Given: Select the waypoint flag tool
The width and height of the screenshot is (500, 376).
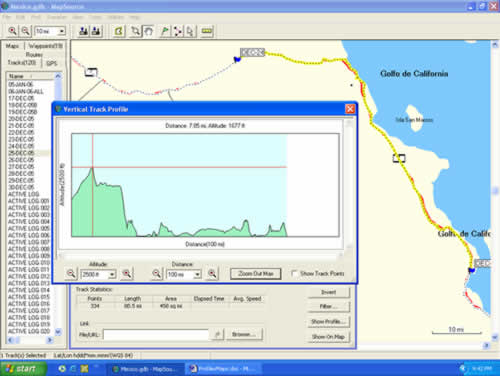Looking at the screenshot, I should coord(165,31).
